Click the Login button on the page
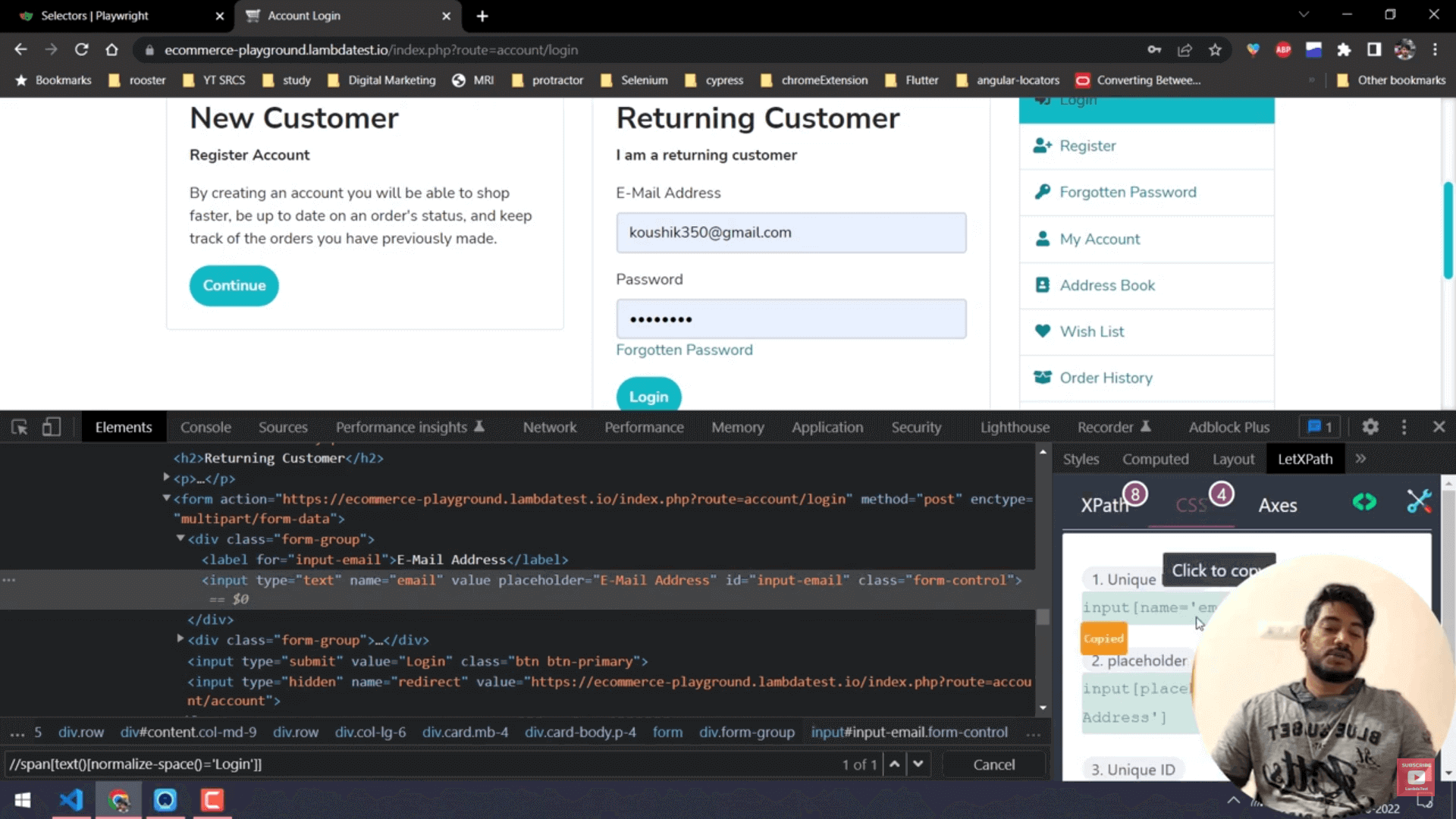 (648, 396)
